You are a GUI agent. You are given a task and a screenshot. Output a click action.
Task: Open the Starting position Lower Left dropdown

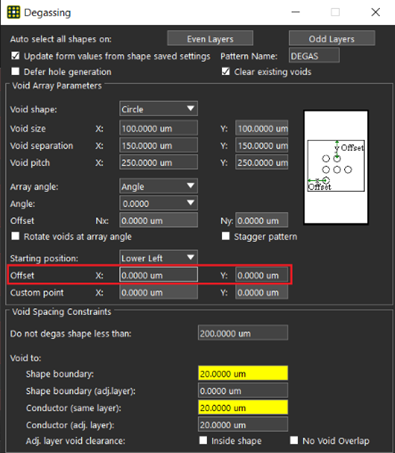pos(158,258)
